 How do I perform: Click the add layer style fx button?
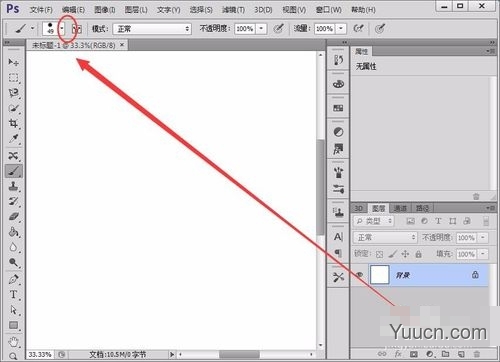point(398,354)
